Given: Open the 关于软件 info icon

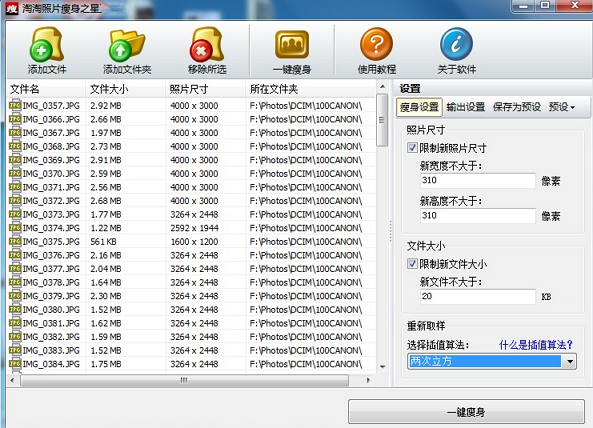Looking at the screenshot, I should [x=456, y=44].
